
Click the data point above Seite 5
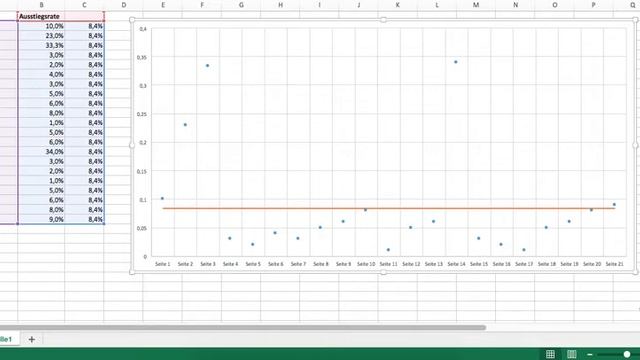tap(253, 244)
